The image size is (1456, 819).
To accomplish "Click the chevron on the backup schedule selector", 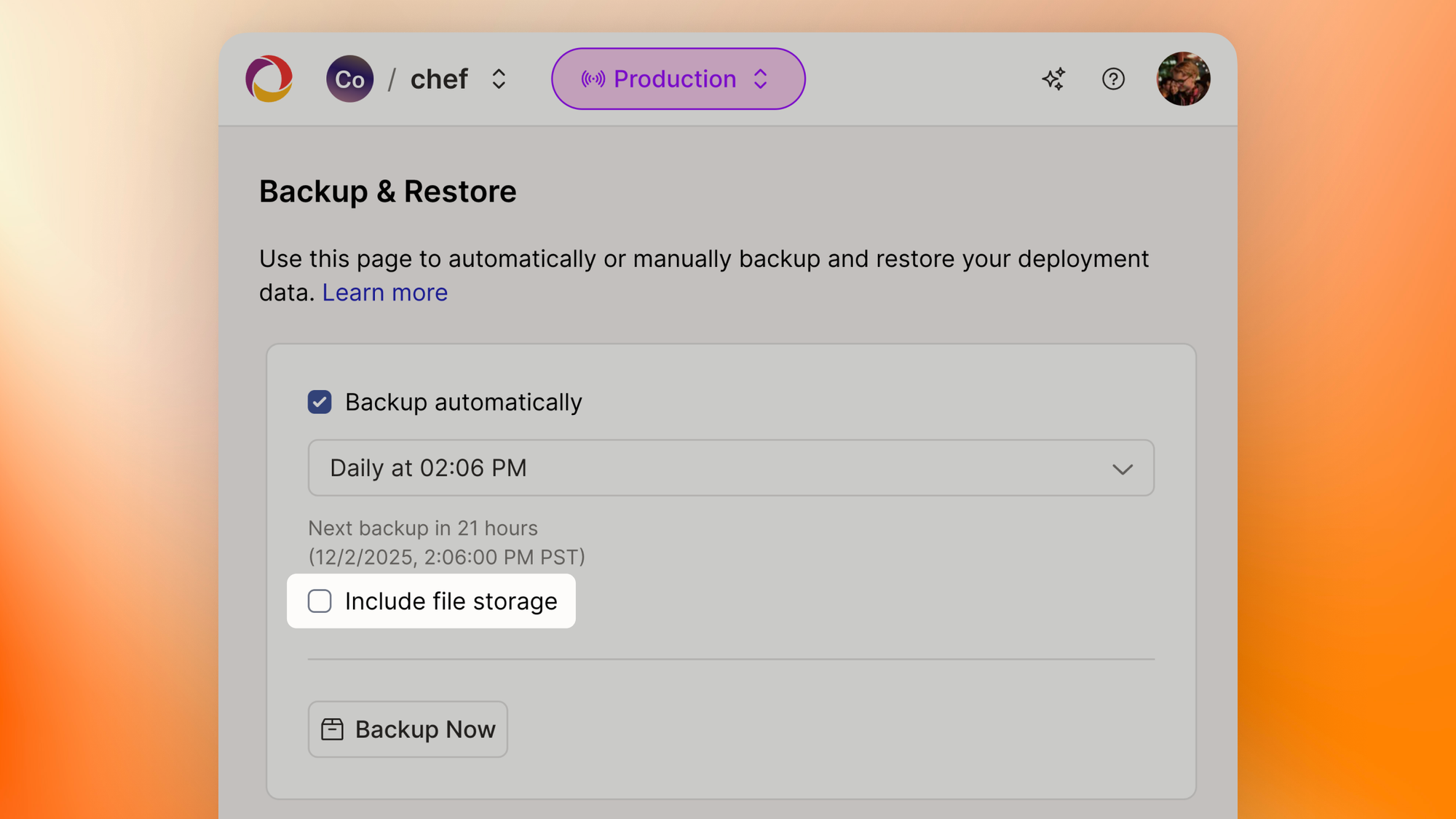I will (x=1123, y=468).
